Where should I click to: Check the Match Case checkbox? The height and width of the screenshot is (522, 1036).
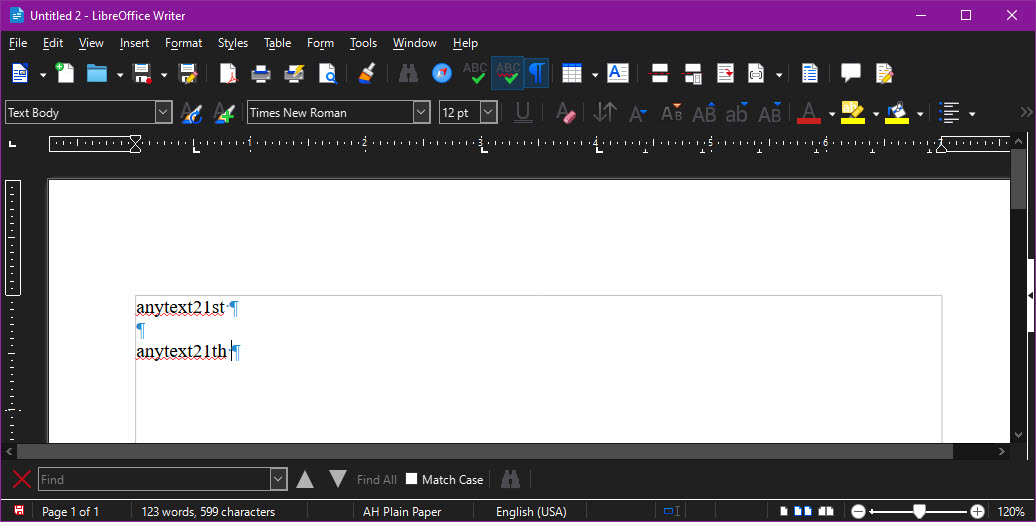[411, 479]
